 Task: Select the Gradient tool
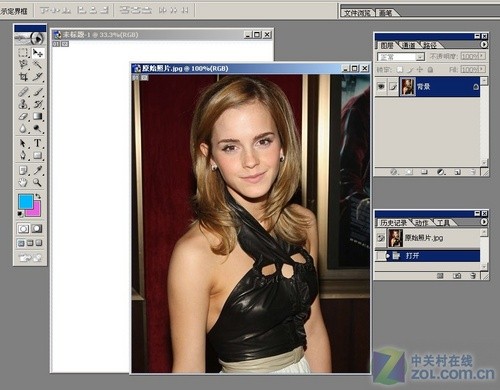click(x=37, y=116)
